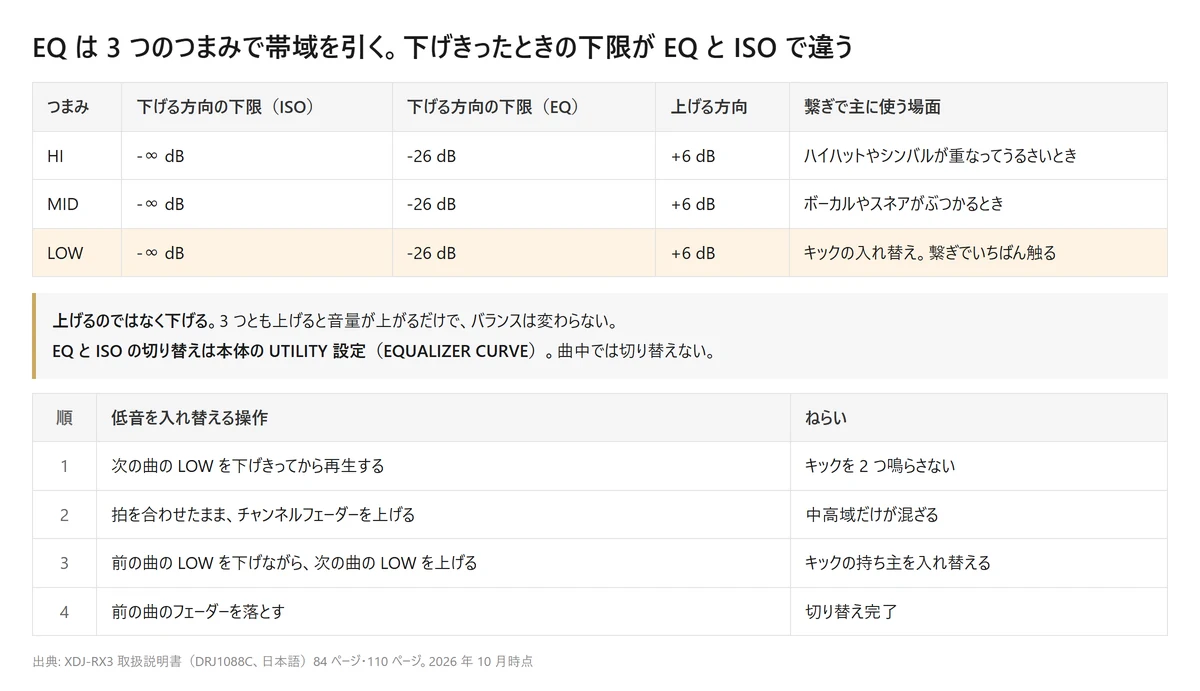Select the 'LOW' knob name cell
Image resolution: width=1200 pixels, height=691 pixels.
coord(77,253)
